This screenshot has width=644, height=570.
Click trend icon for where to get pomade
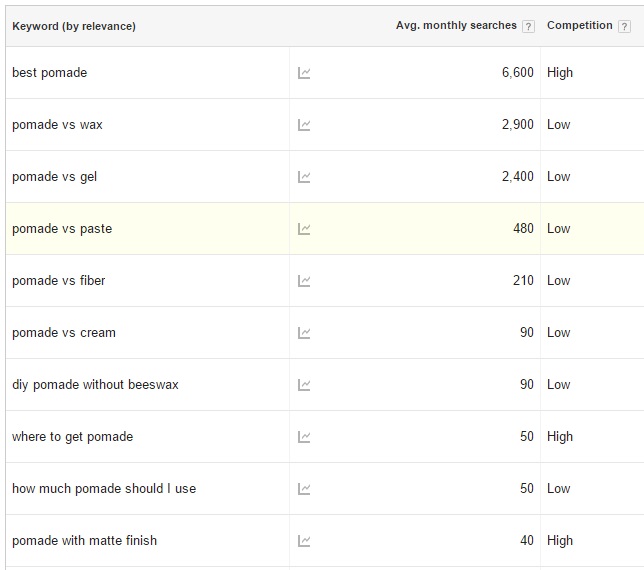(304, 437)
